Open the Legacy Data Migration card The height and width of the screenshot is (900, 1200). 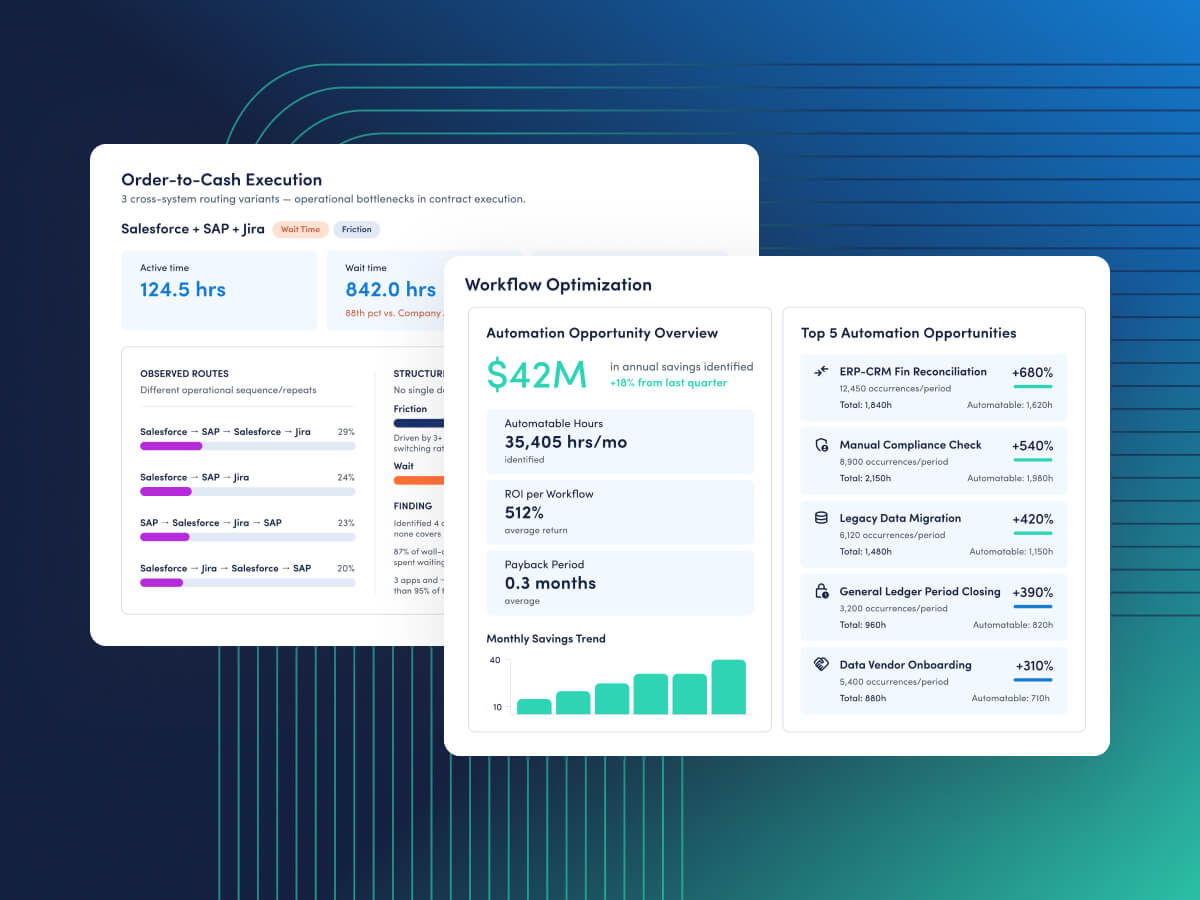pyautogui.click(x=934, y=533)
